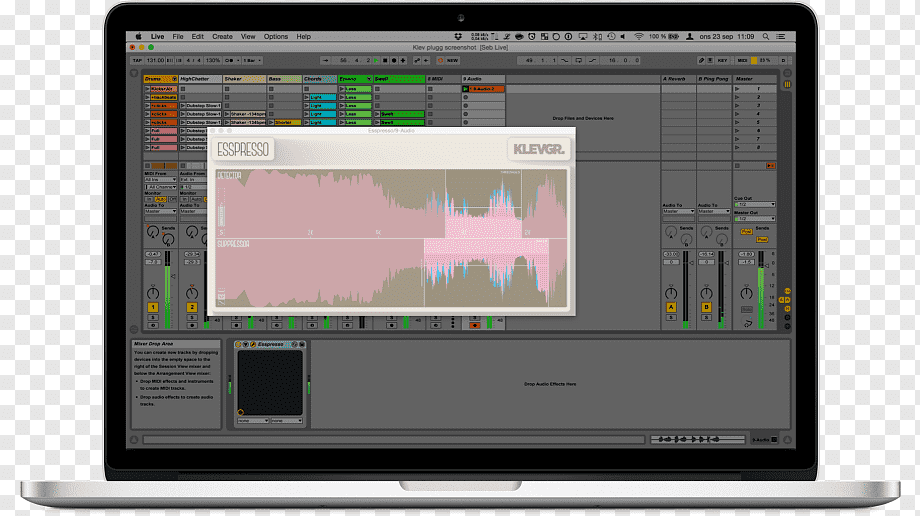Select the A Reverb return track header
Viewport: 920px width, 516px height.
[678, 79]
